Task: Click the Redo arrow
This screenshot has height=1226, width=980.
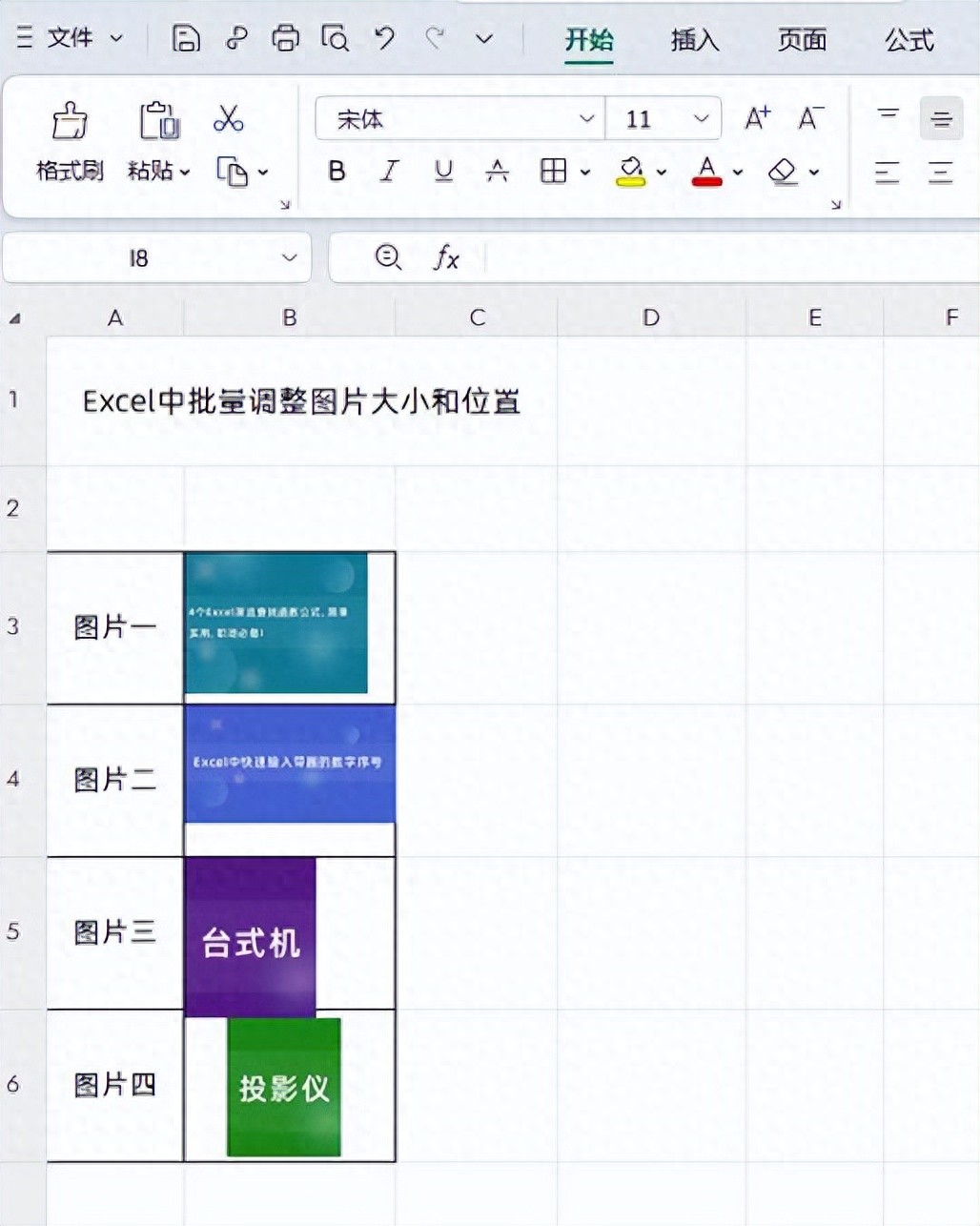Action: [435, 38]
